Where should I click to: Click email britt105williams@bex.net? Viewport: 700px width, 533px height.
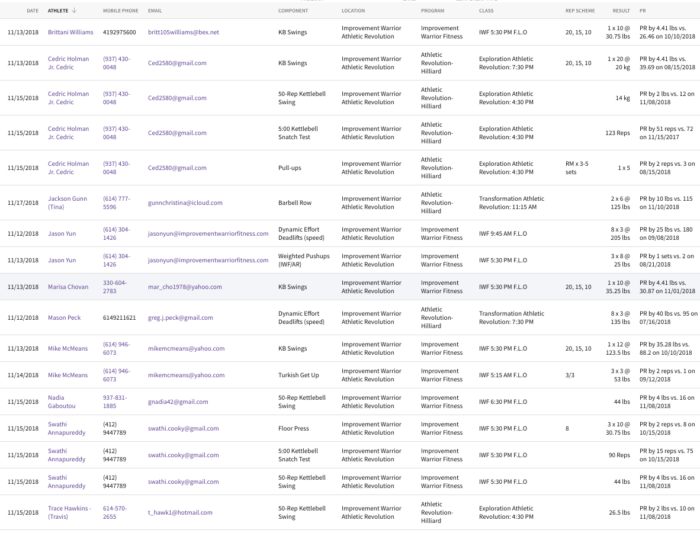click(183, 32)
